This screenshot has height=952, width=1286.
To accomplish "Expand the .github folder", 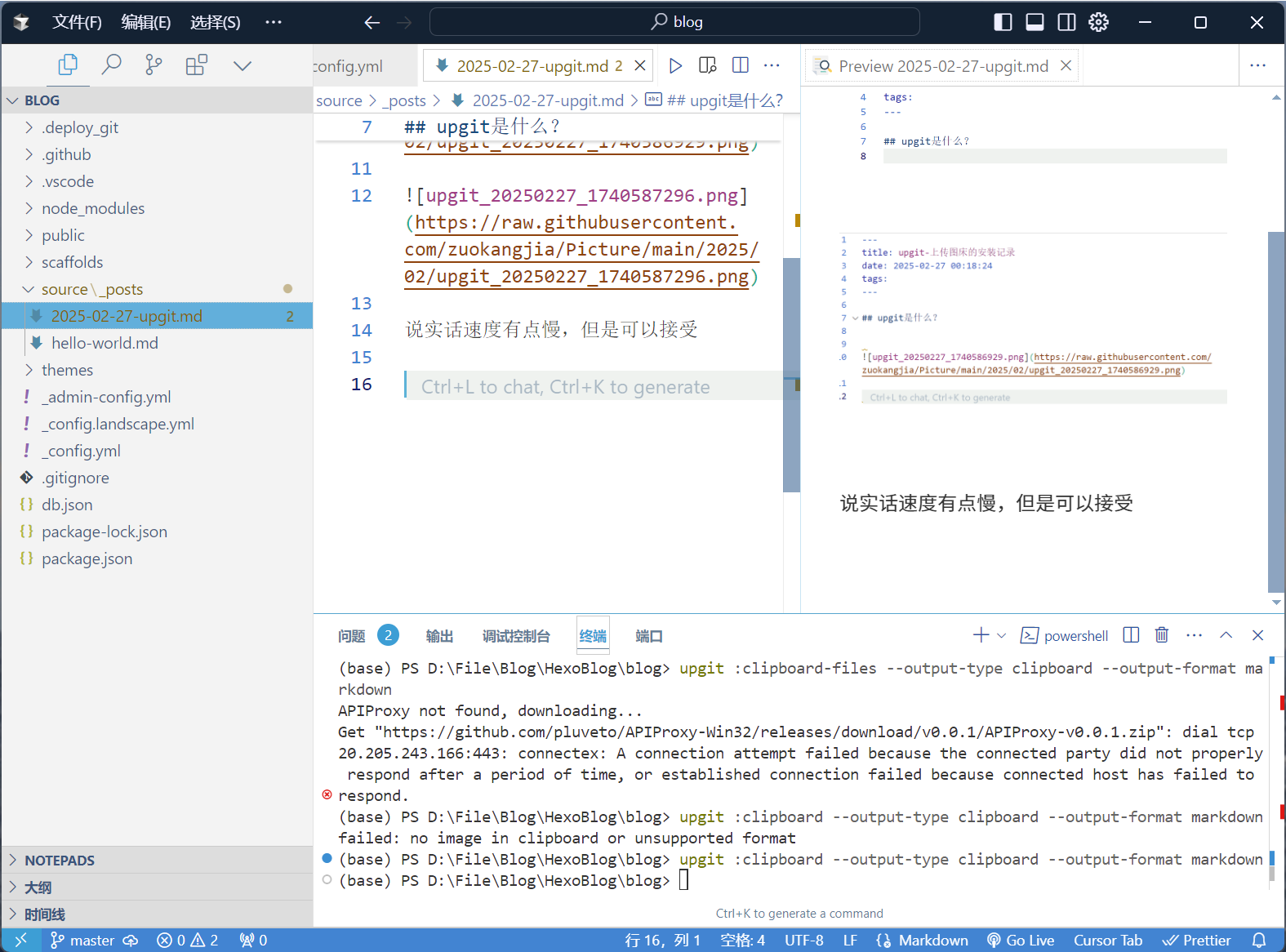I will (x=157, y=154).
